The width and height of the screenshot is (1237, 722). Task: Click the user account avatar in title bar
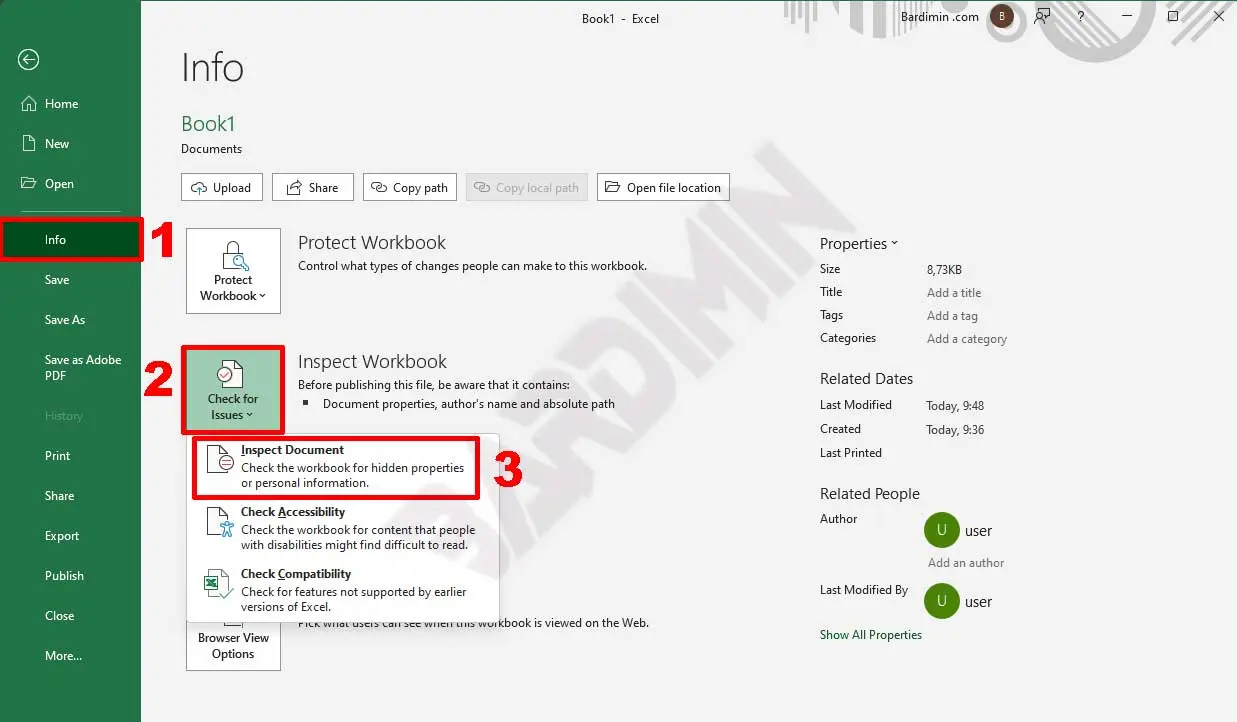1001,16
